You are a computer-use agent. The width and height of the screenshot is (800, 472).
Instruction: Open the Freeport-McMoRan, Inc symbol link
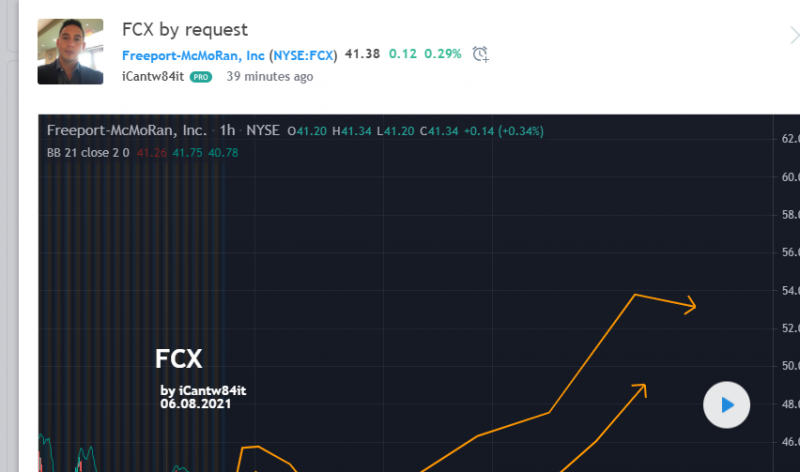click(x=193, y=56)
